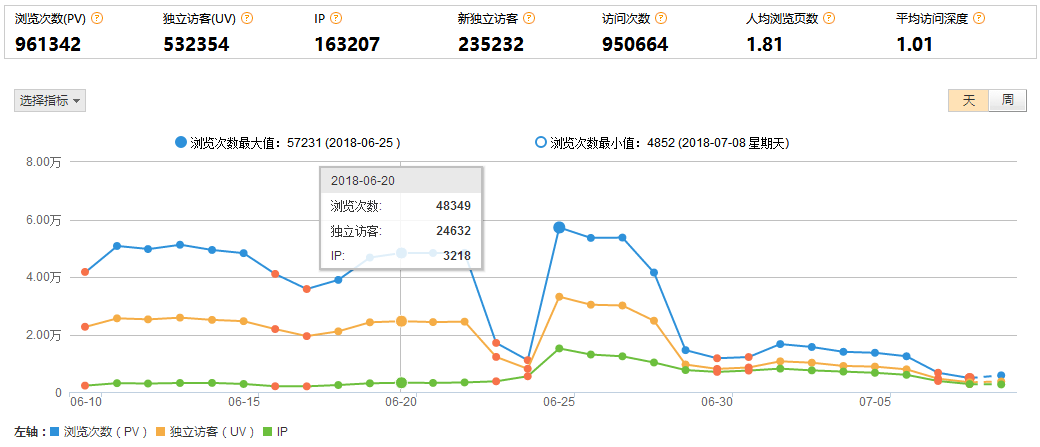Click the 532354 unique visitors total
Viewport: 1040px width, 447px height.
pyautogui.click(x=196, y=44)
